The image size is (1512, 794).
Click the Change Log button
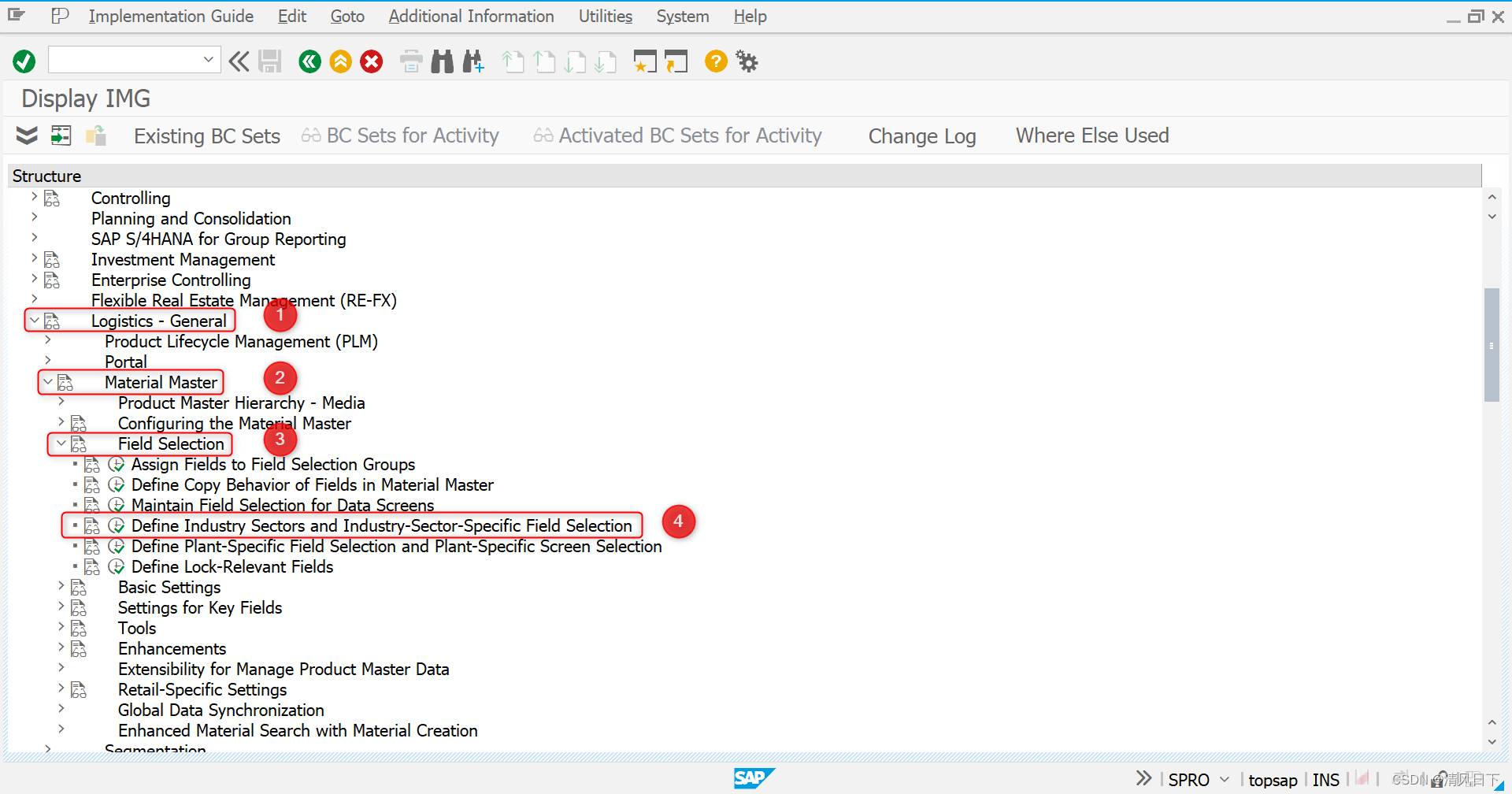922,135
